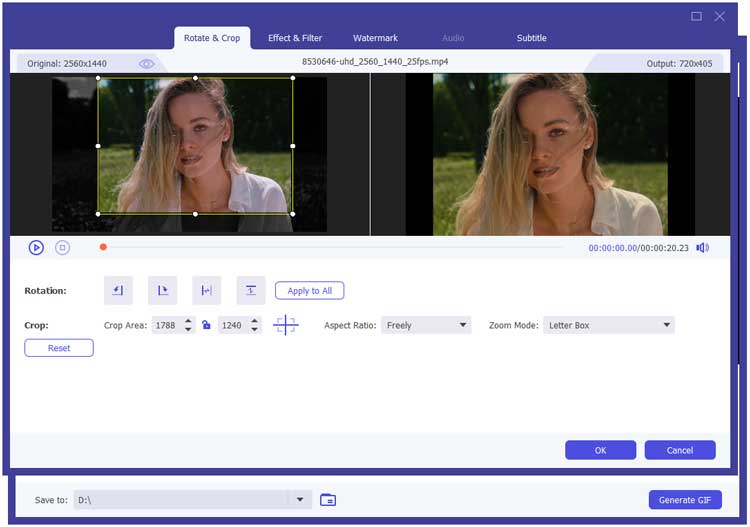Click the Generate GIF button
Screen dimensions: 750x527
tap(684, 500)
